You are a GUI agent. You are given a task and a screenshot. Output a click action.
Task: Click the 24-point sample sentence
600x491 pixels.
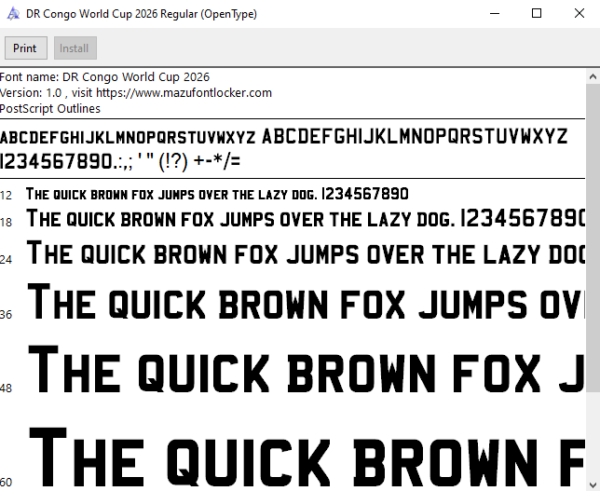point(305,253)
